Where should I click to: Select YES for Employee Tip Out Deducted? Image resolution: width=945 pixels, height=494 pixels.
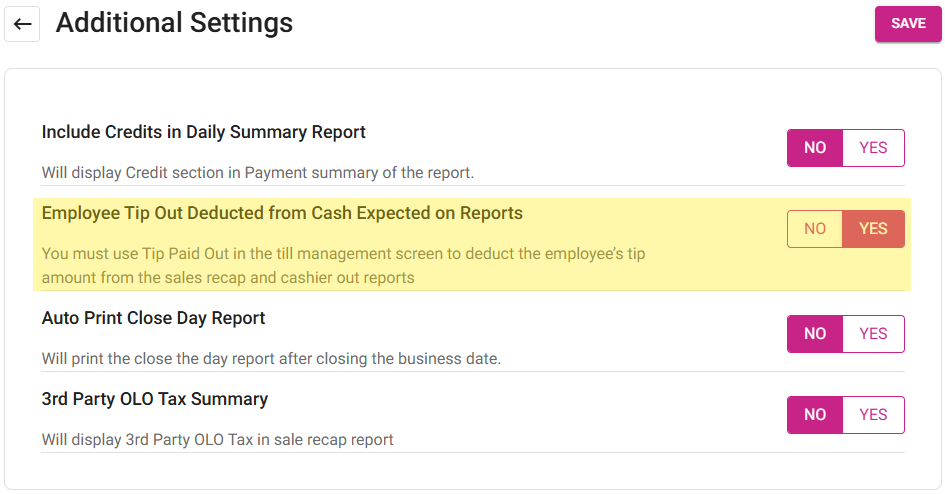coord(873,229)
